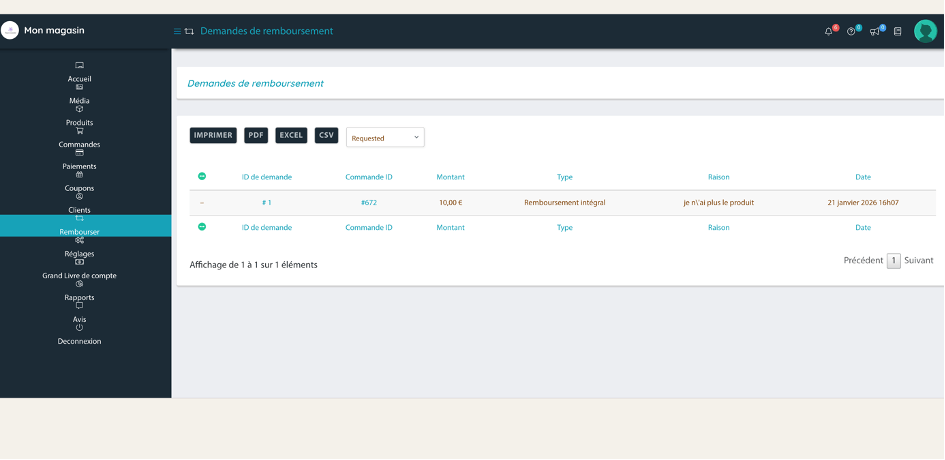This screenshot has height=460, width=945.
Task: Open order #672 link
Action: tap(369, 203)
